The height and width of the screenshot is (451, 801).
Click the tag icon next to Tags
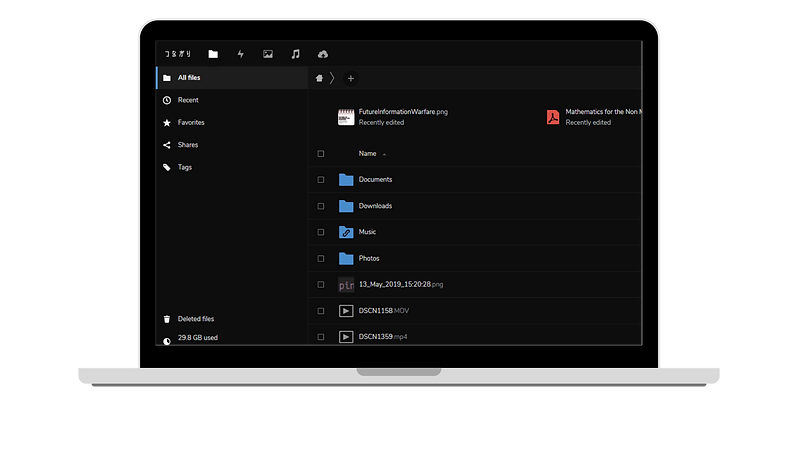tap(167, 168)
